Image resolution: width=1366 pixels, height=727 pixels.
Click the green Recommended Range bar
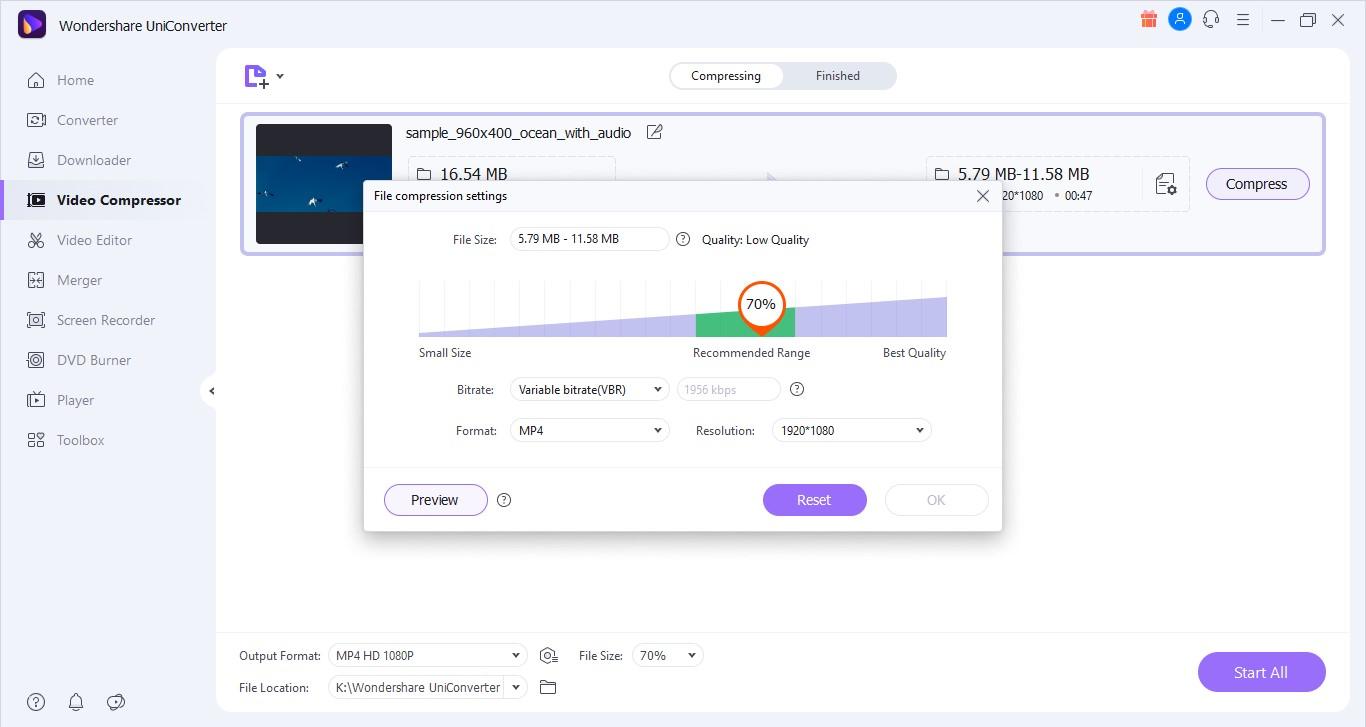pyautogui.click(x=745, y=324)
